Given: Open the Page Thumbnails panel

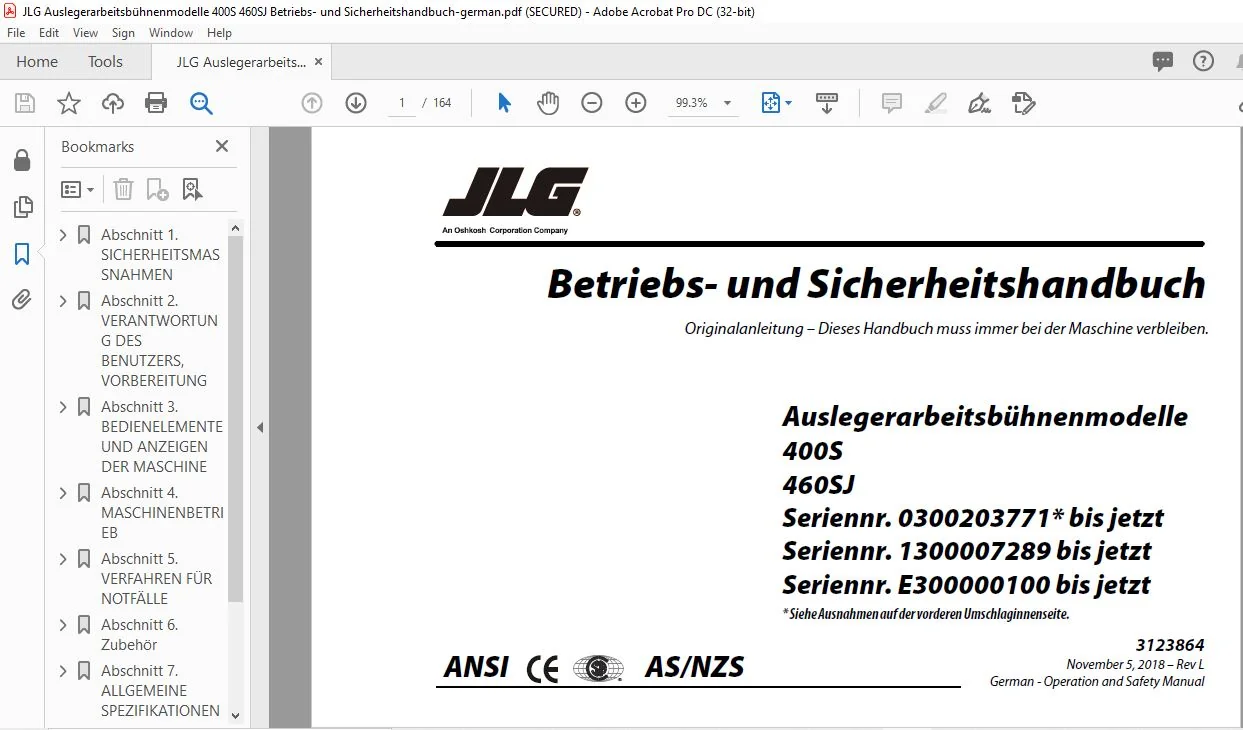Looking at the screenshot, I should [x=21, y=207].
